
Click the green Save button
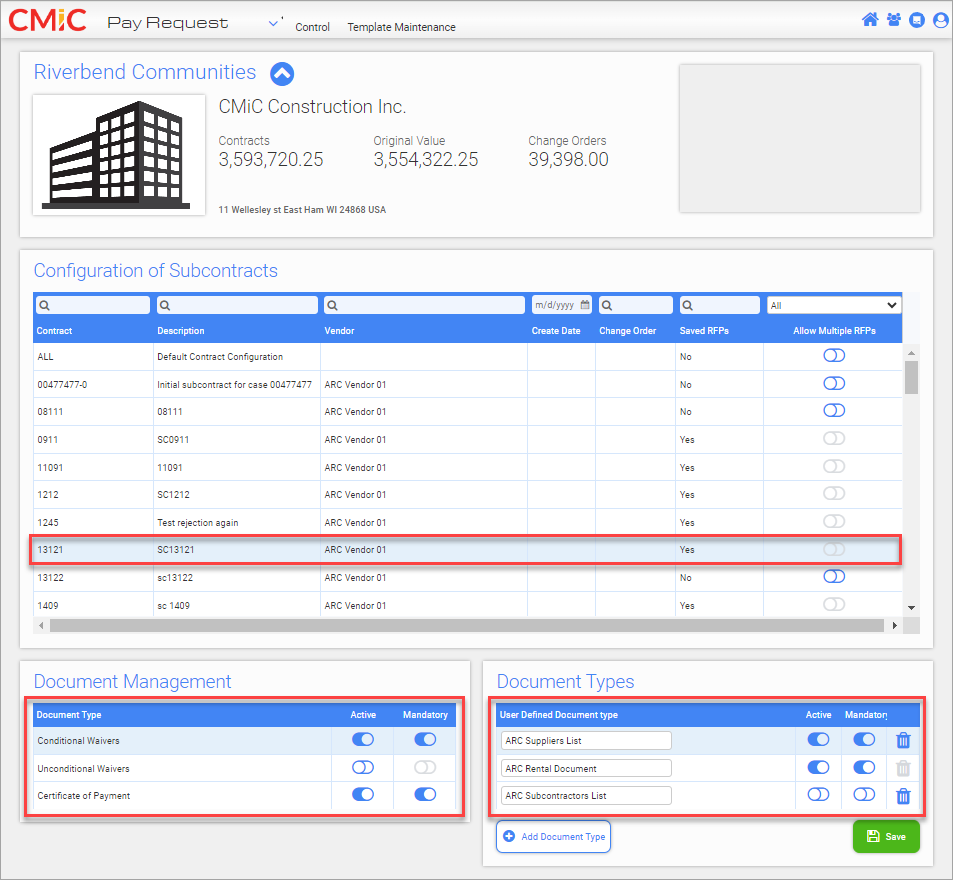click(885, 836)
